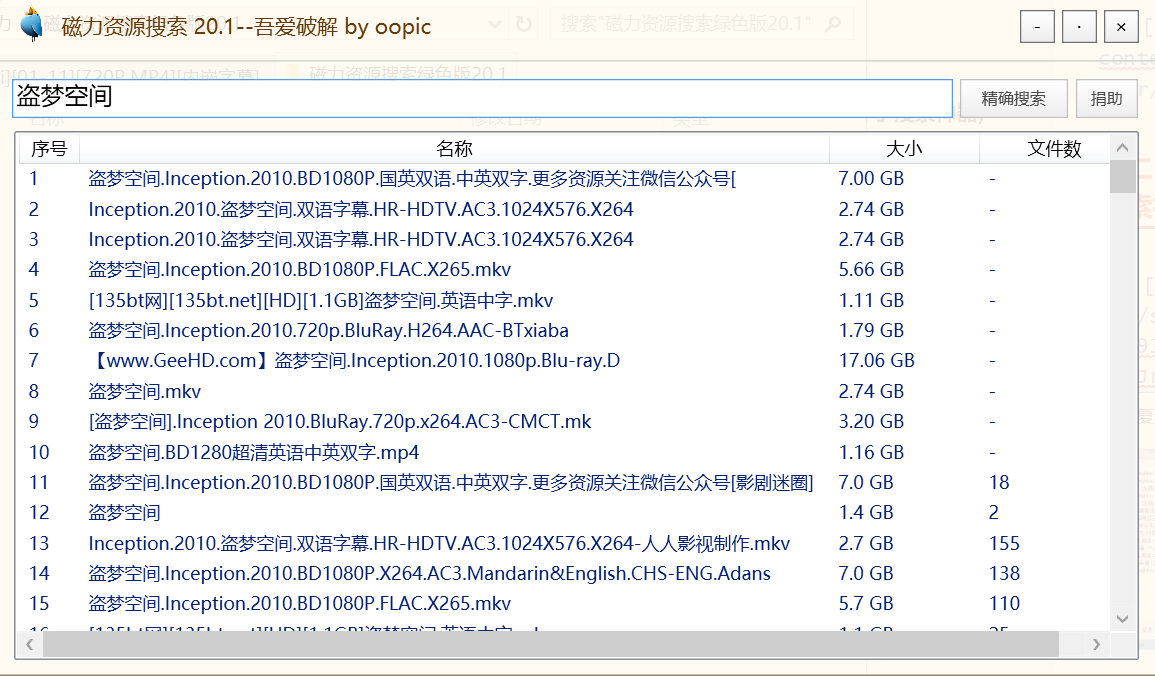Click the right arrow of the horizontal scrollbar
The image size is (1155, 676).
pyautogui.click(x=1097, y=644)
